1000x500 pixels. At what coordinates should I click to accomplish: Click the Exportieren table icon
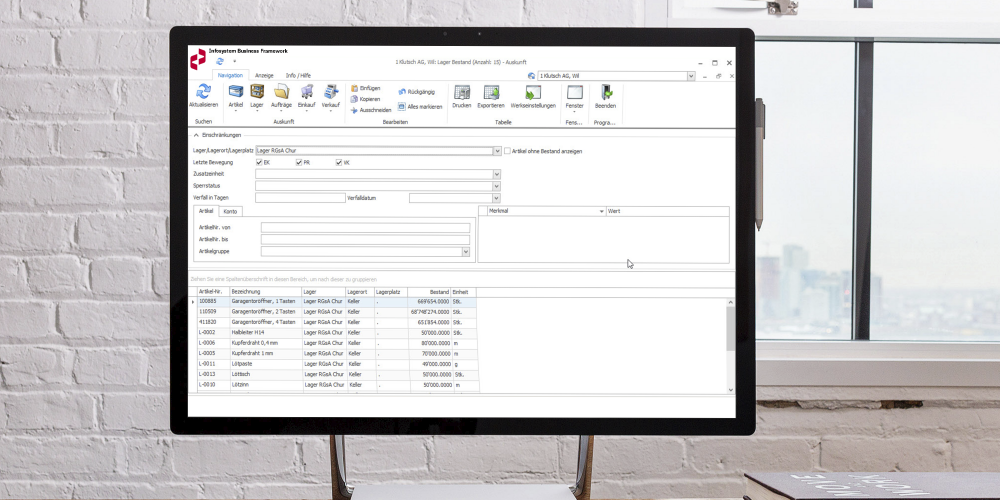[491, 92]
